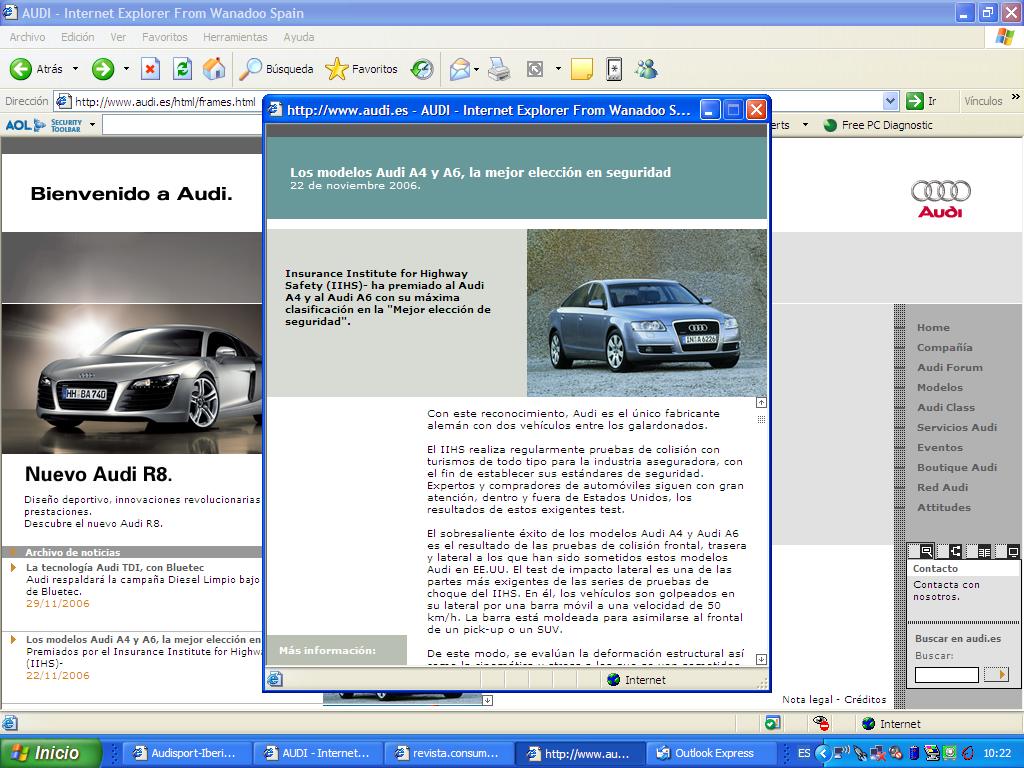Expand the address bar dropdown

click(890, 101)
